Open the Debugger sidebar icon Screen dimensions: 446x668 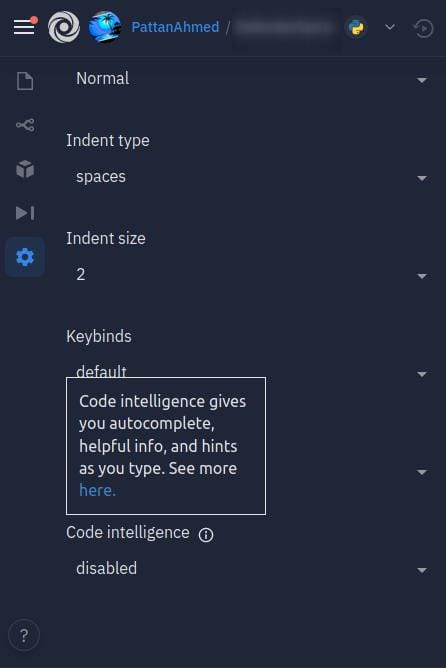click(25, 213)
